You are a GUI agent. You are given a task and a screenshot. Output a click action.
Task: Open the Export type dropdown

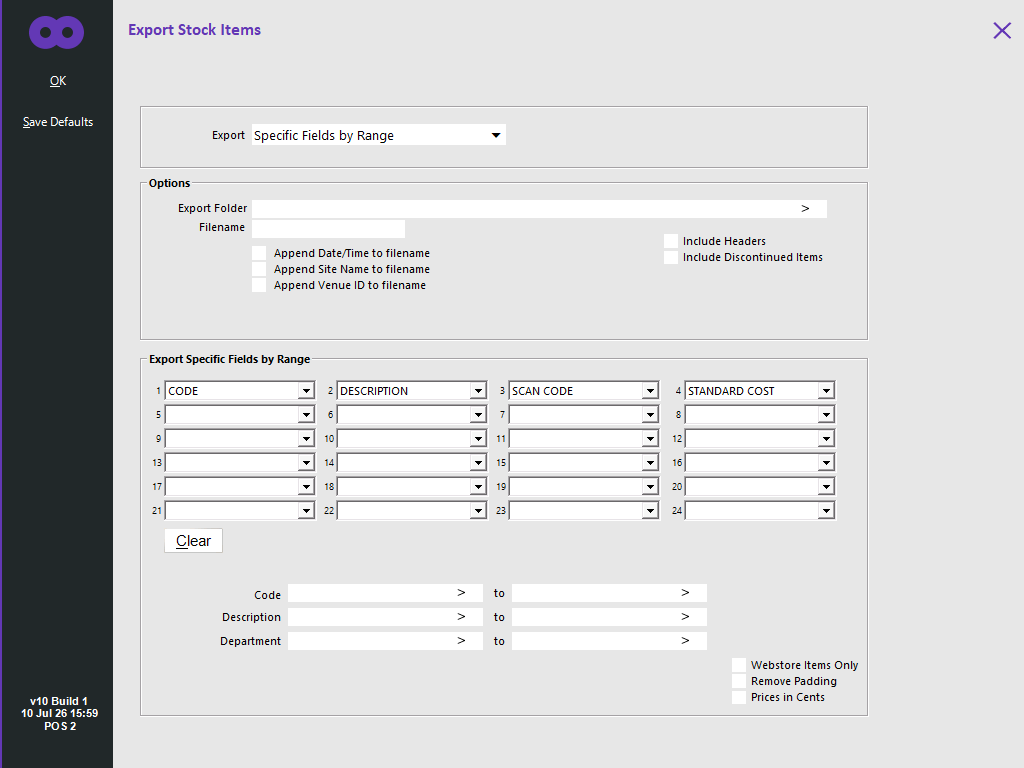[x=496, y=135]
